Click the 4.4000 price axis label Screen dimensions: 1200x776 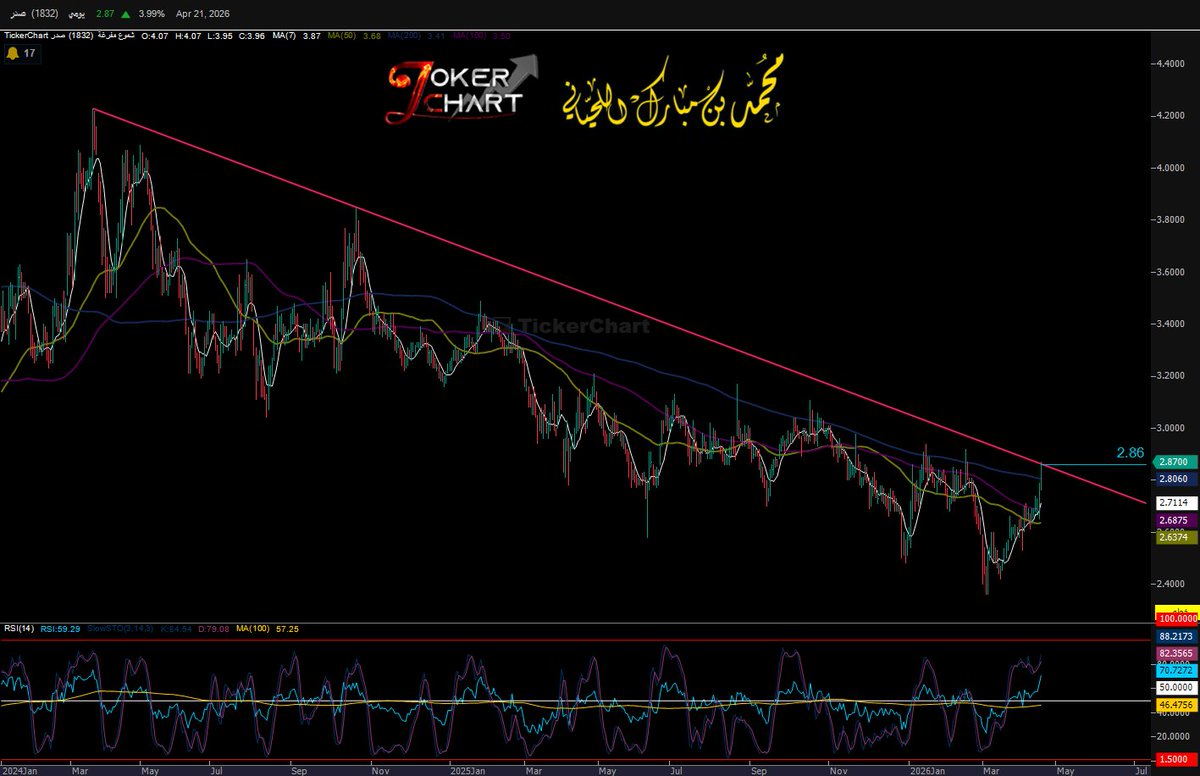(1170, 64)
